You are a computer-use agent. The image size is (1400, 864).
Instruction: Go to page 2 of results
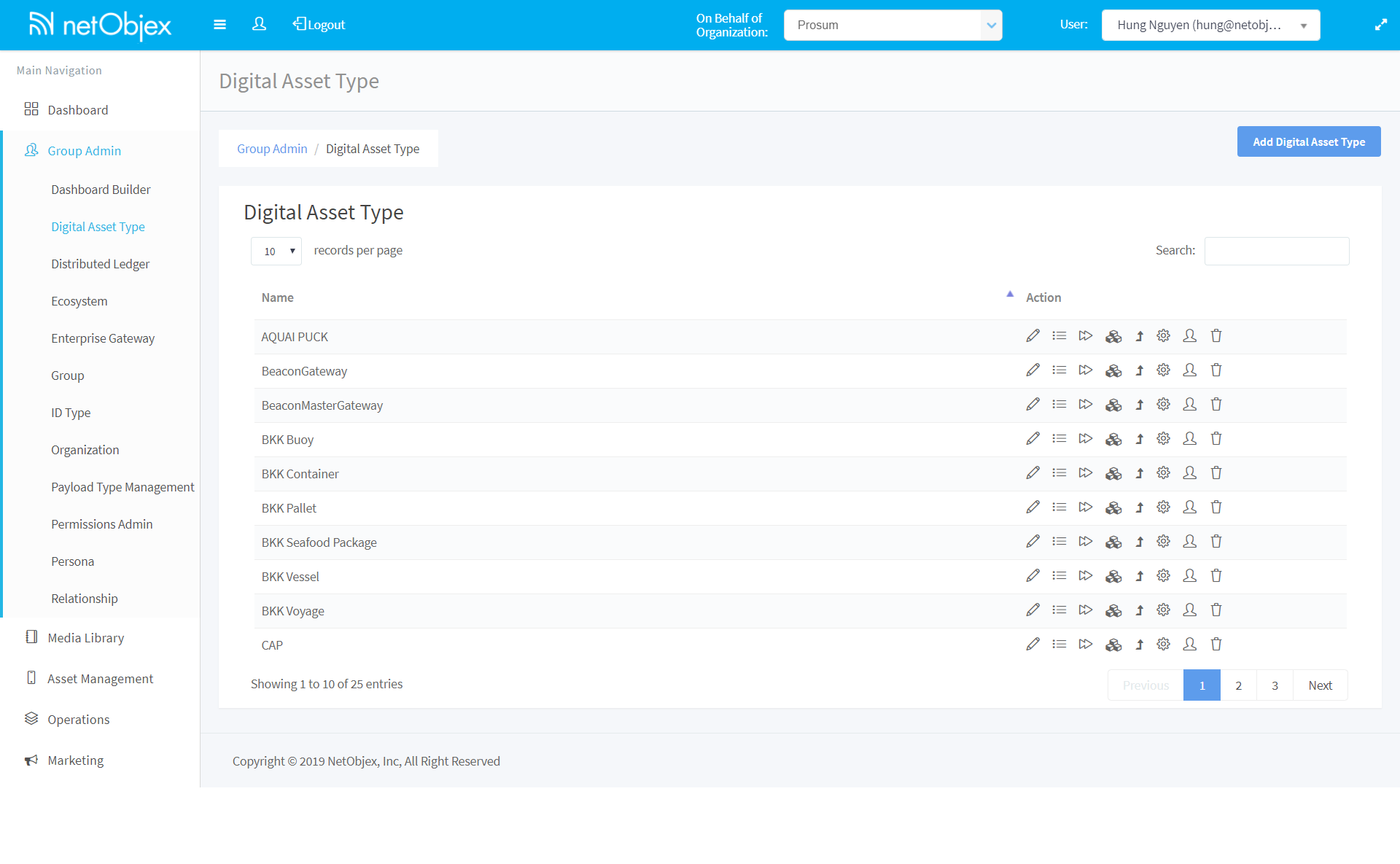(1238, 685)
